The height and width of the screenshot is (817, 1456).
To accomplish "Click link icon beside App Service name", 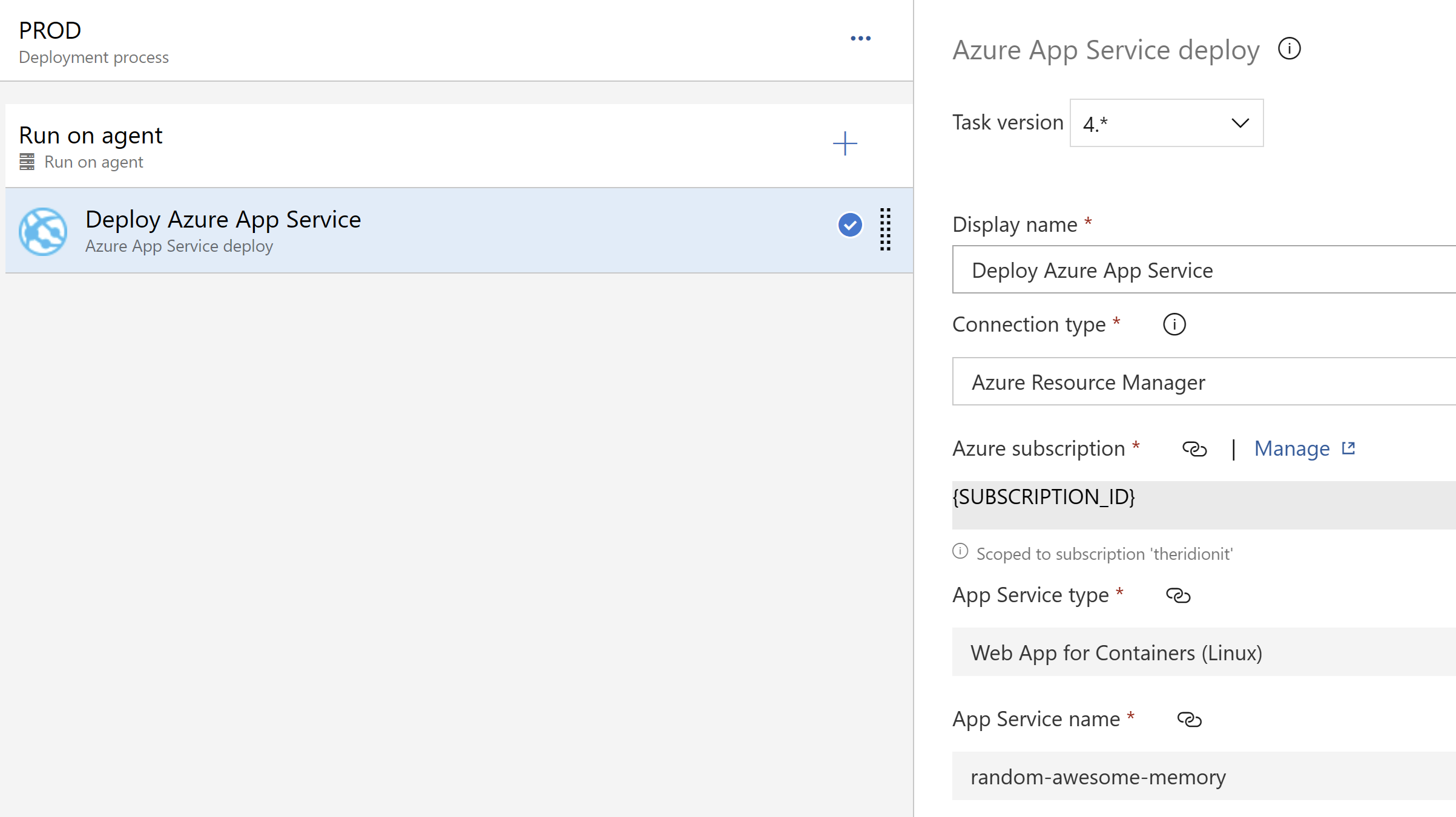I will pyautogui.click(x=1189, y=720).
